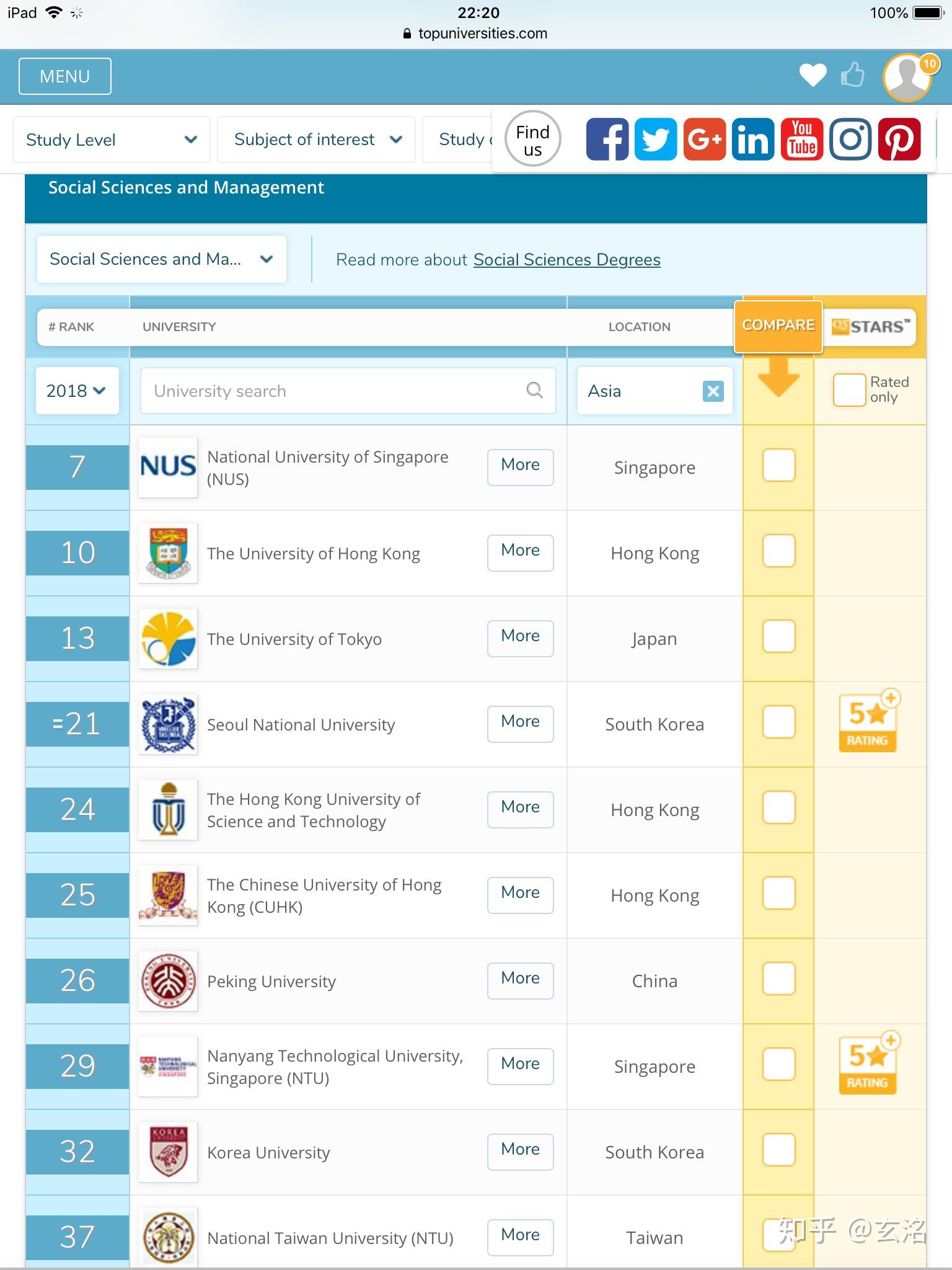
Task: Open the Social Sciences and Ma... subject dropdown
Action: (162, 259)
